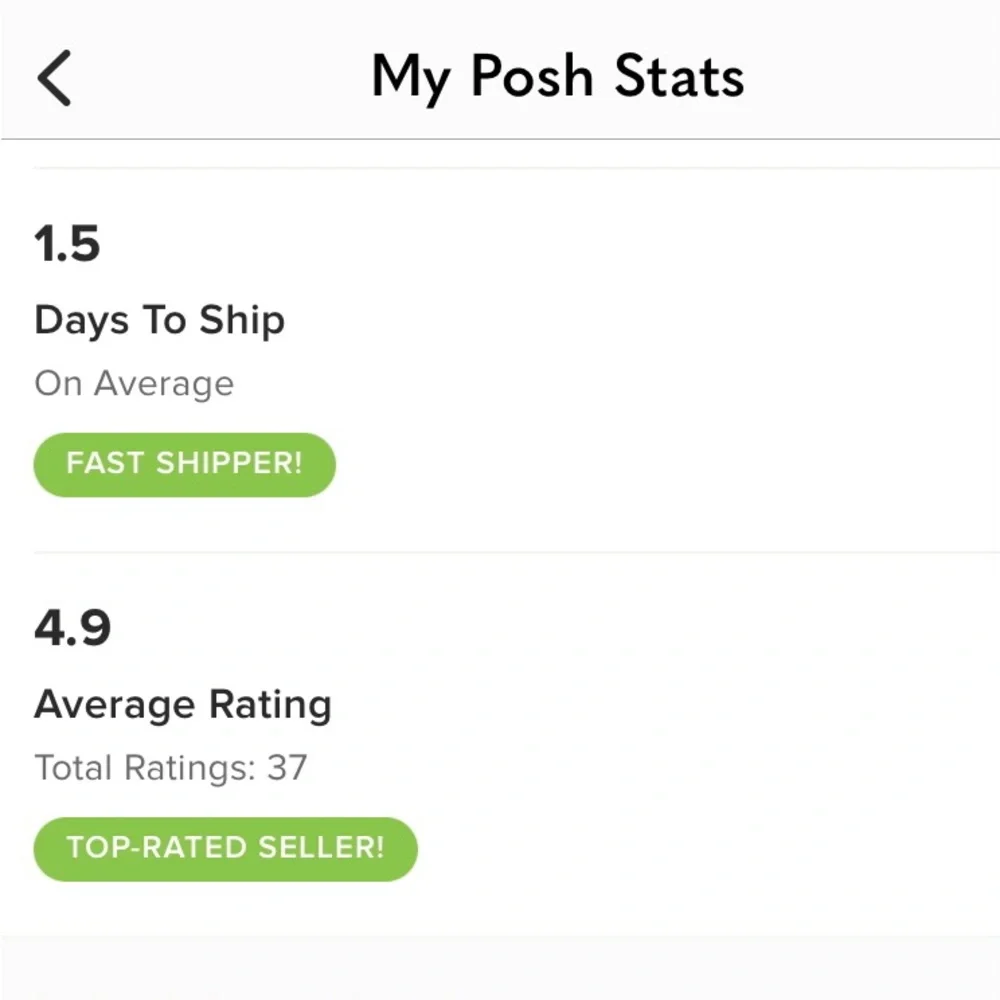Select the 4.9 rating value
The image size is (1000, 1000).
(72, 628)
